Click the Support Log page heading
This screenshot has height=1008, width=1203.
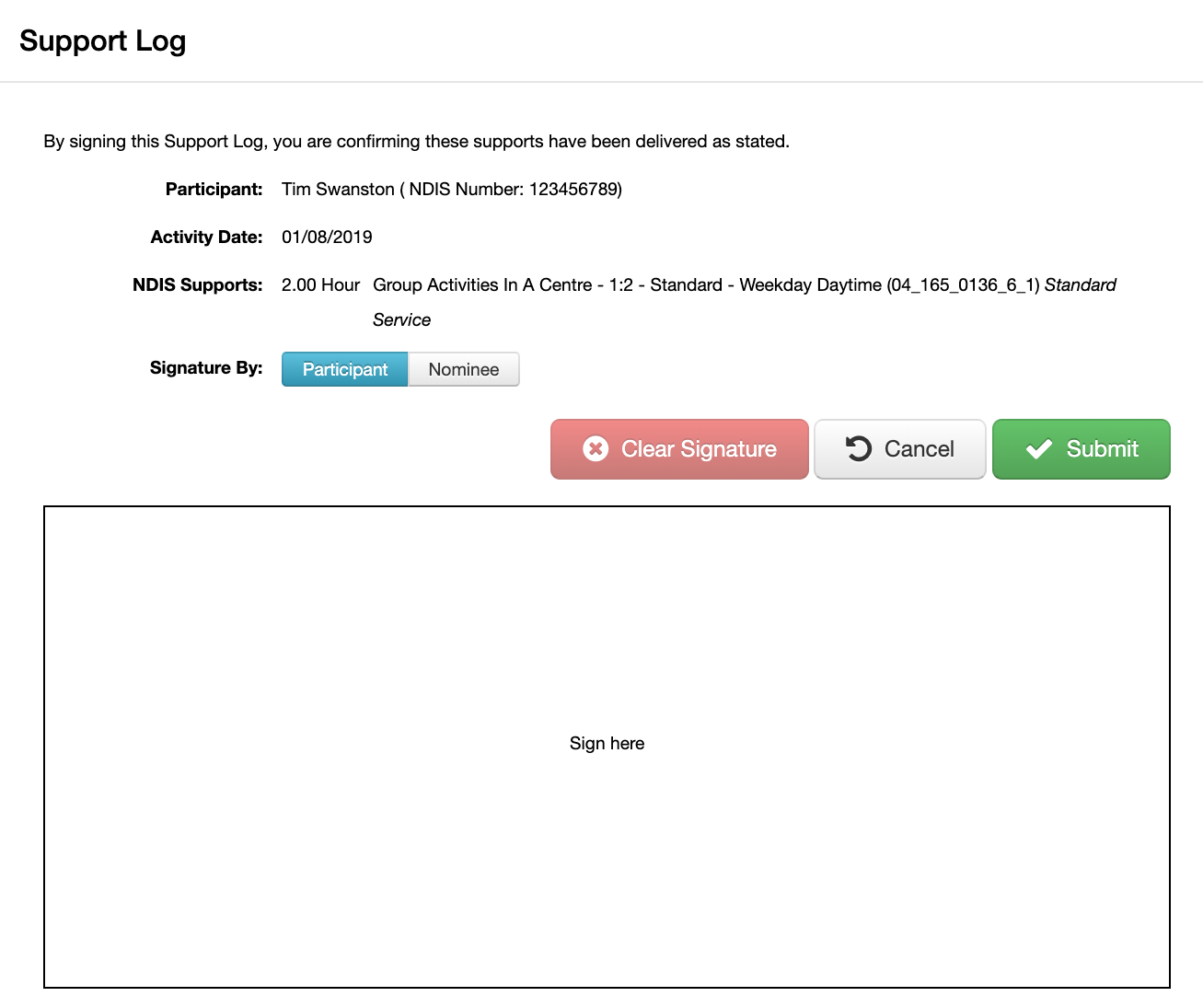click(x=102, y=41)
